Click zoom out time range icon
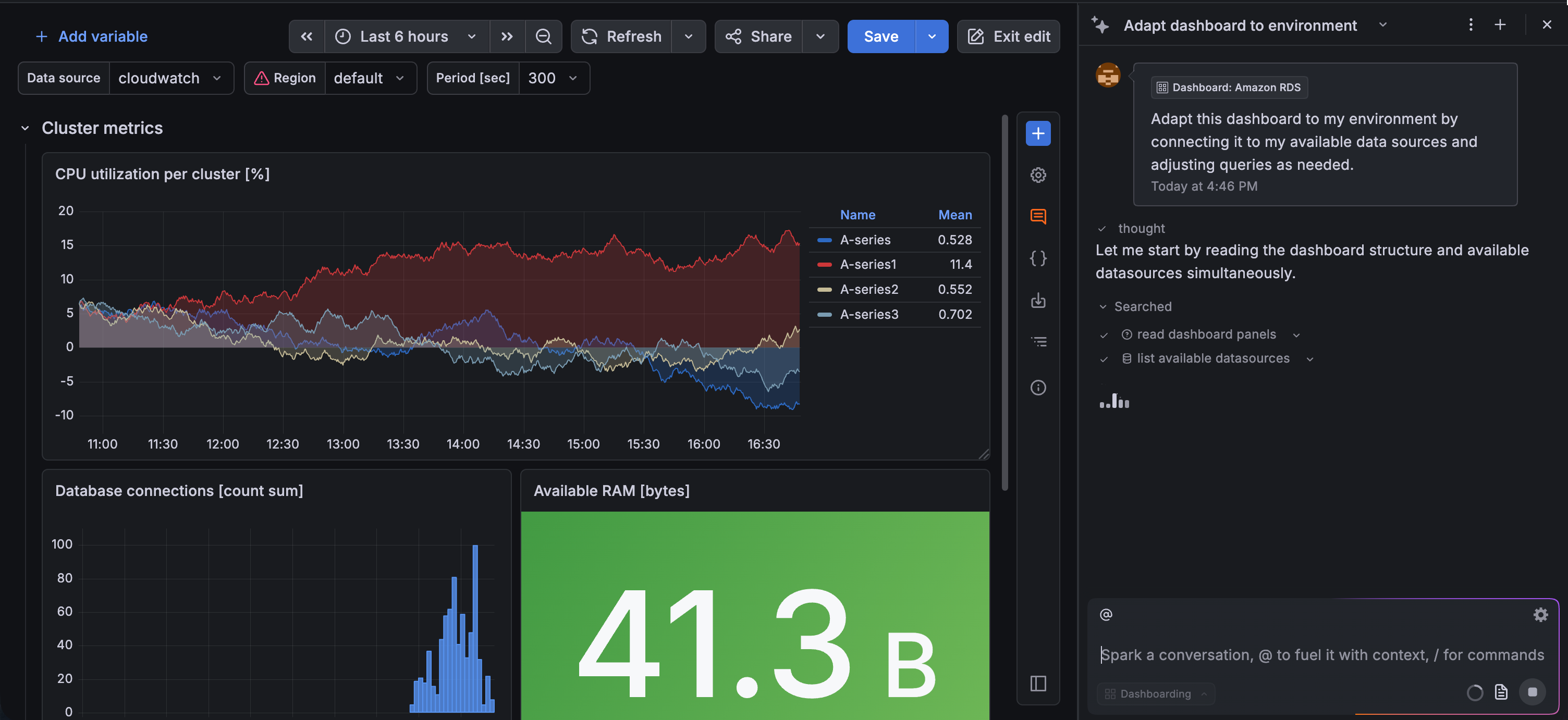The width and height of the screenshot is (1568, 720). pyautogui.click(x=543, y=36)
